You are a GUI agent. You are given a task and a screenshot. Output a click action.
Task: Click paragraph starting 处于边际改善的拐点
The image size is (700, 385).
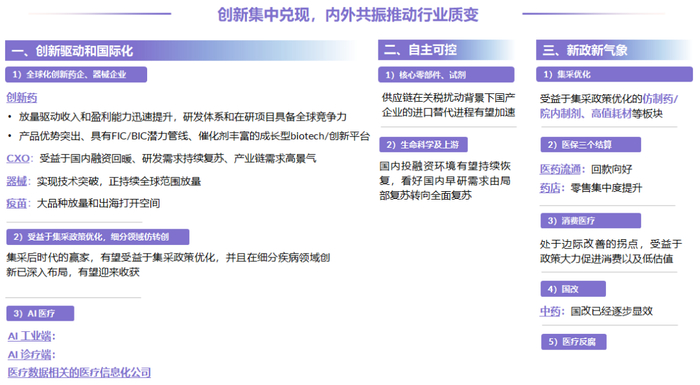611,251
